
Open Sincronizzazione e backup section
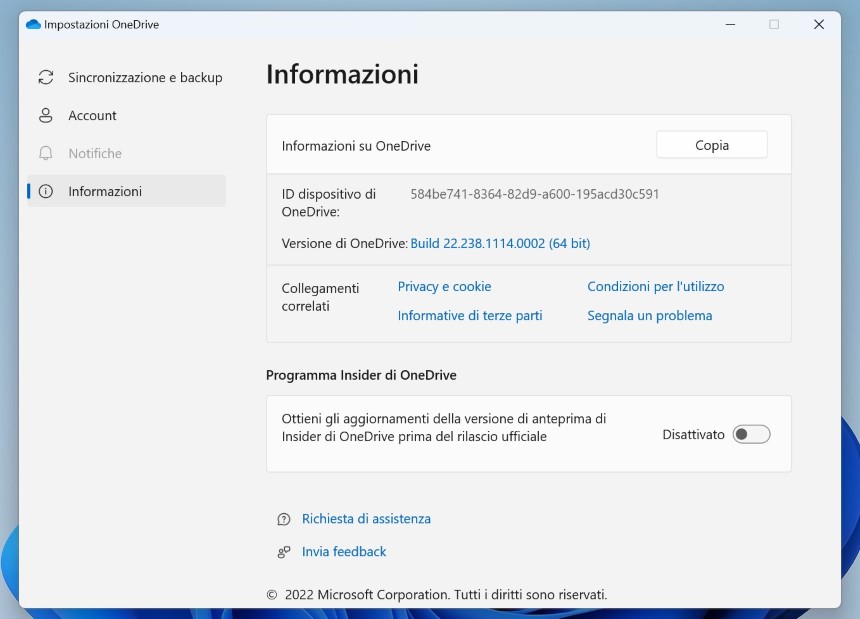point(127,77)
